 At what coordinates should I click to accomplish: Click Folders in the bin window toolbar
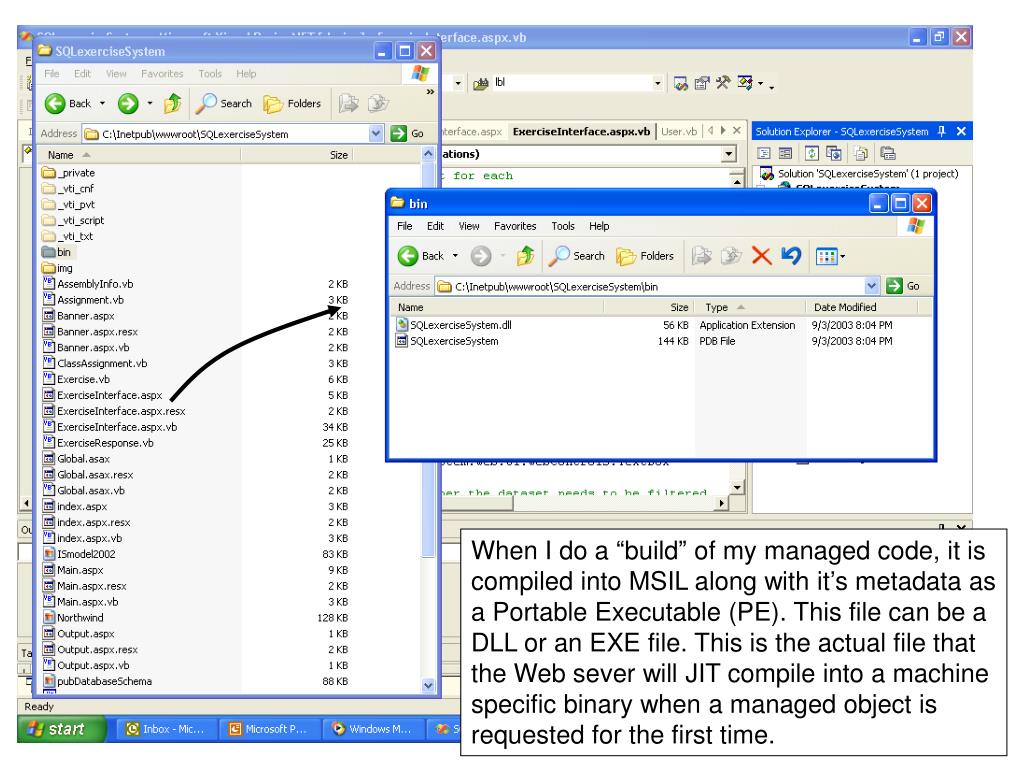[x=645, y=256]
